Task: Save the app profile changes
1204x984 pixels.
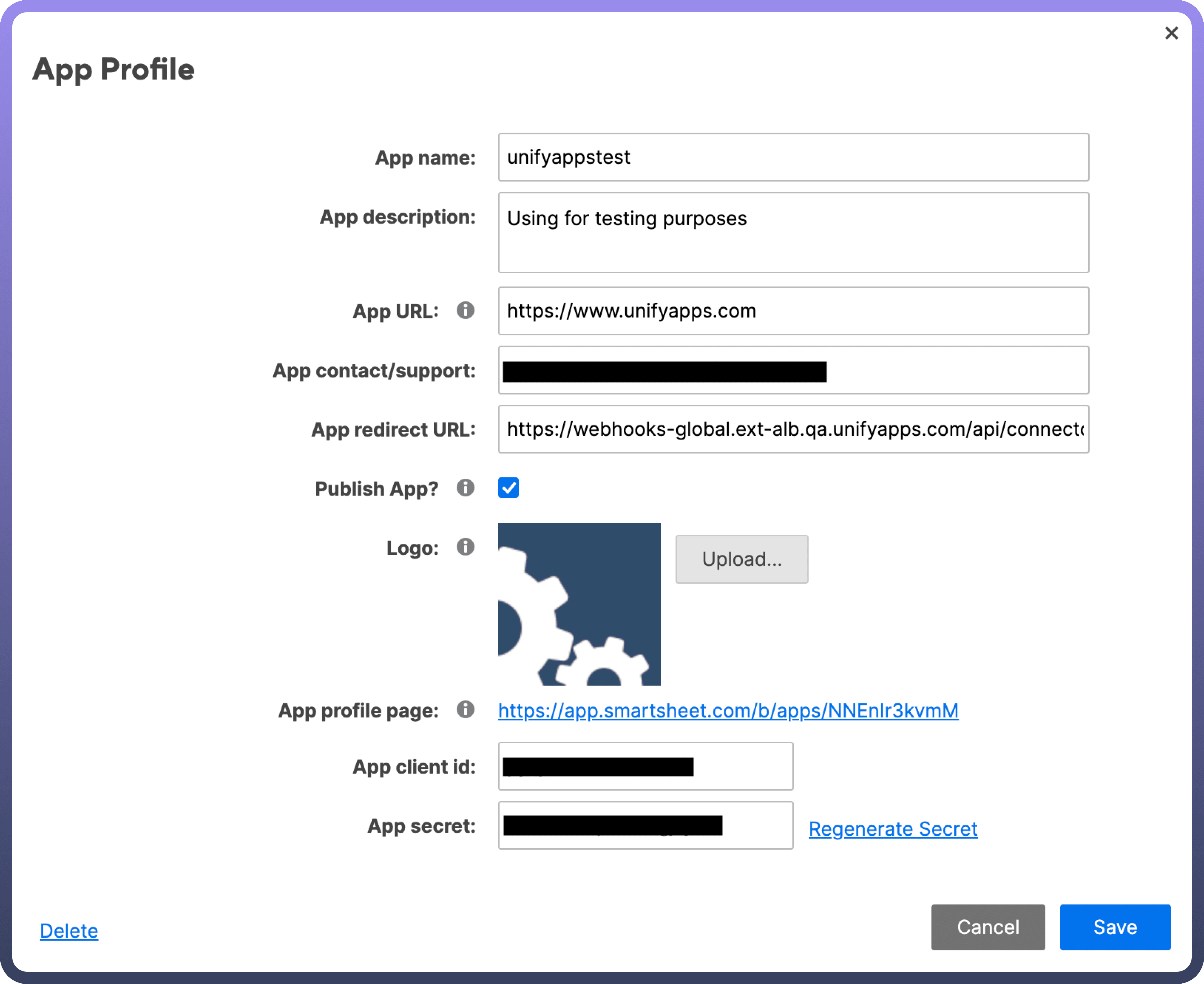Action: 1114,927
